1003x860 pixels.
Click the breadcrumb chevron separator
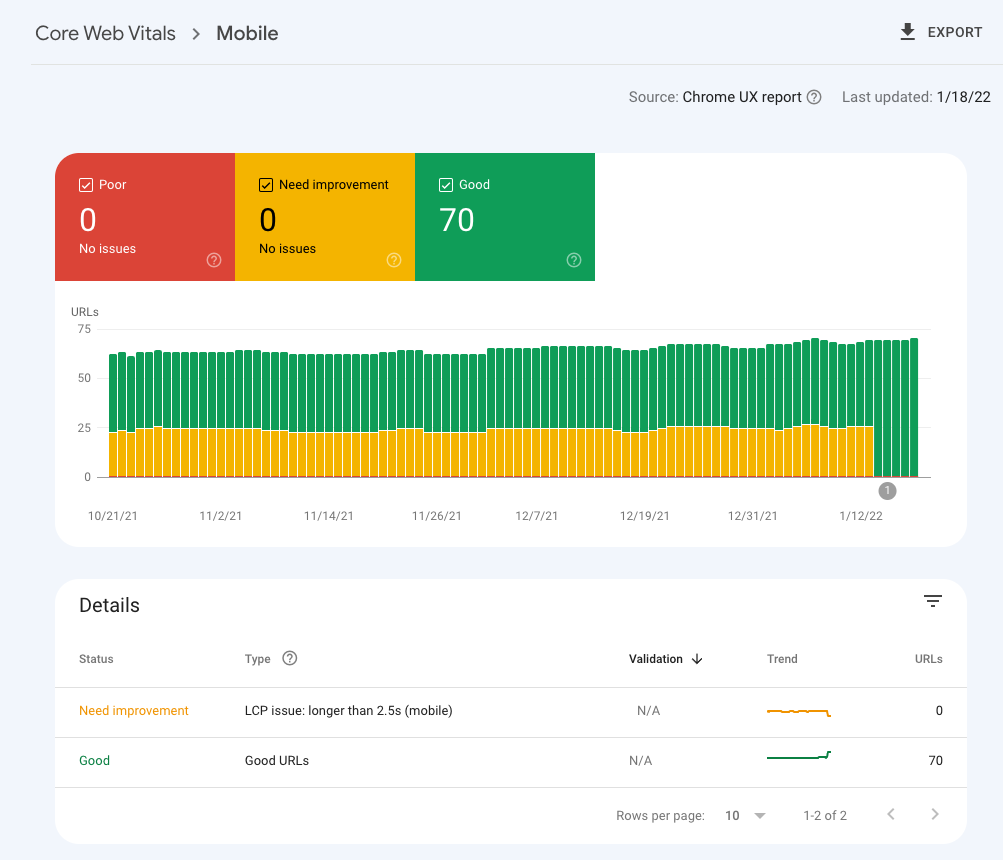coord(196,34)
